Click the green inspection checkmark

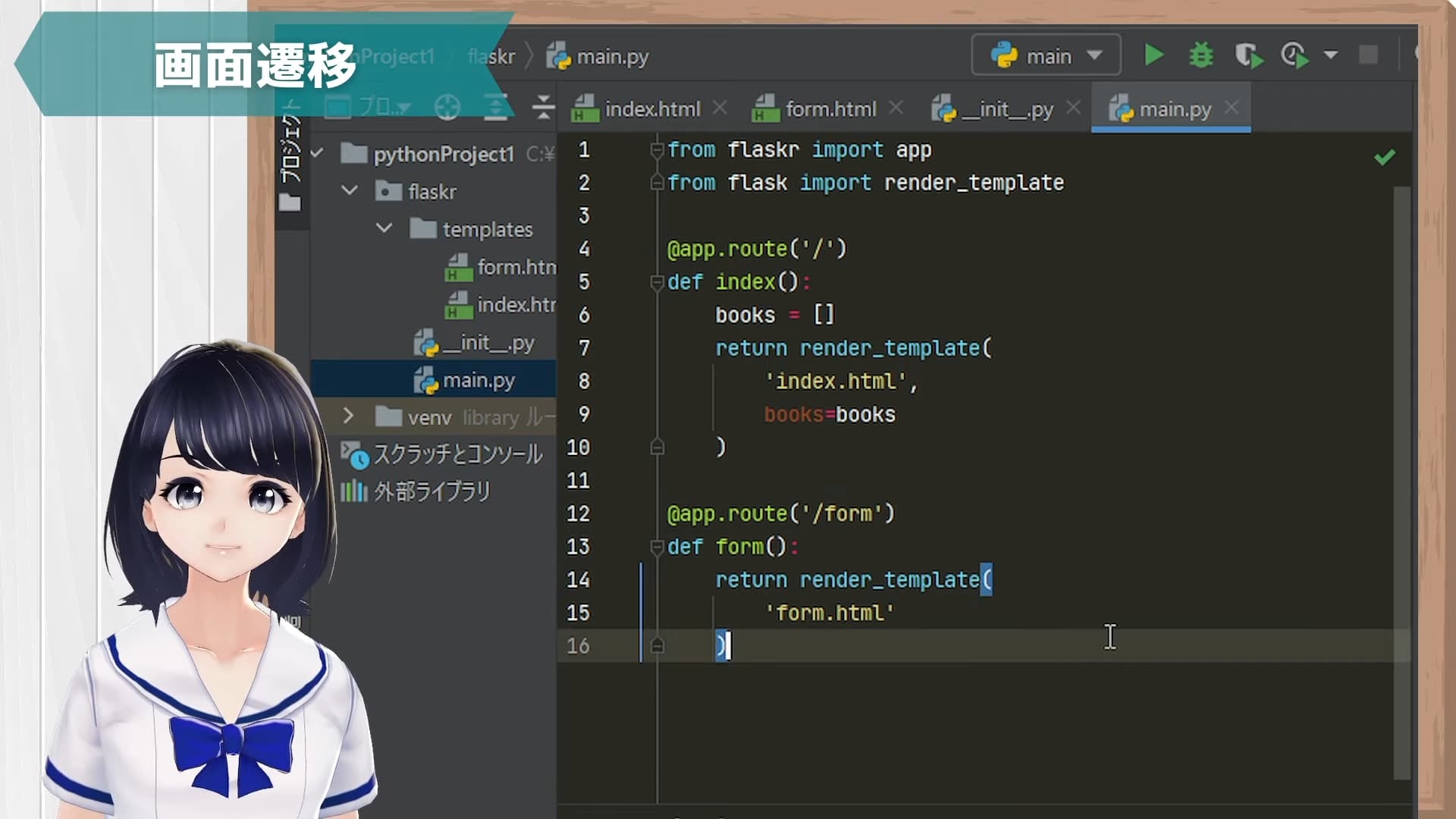tap(1384, 157)
